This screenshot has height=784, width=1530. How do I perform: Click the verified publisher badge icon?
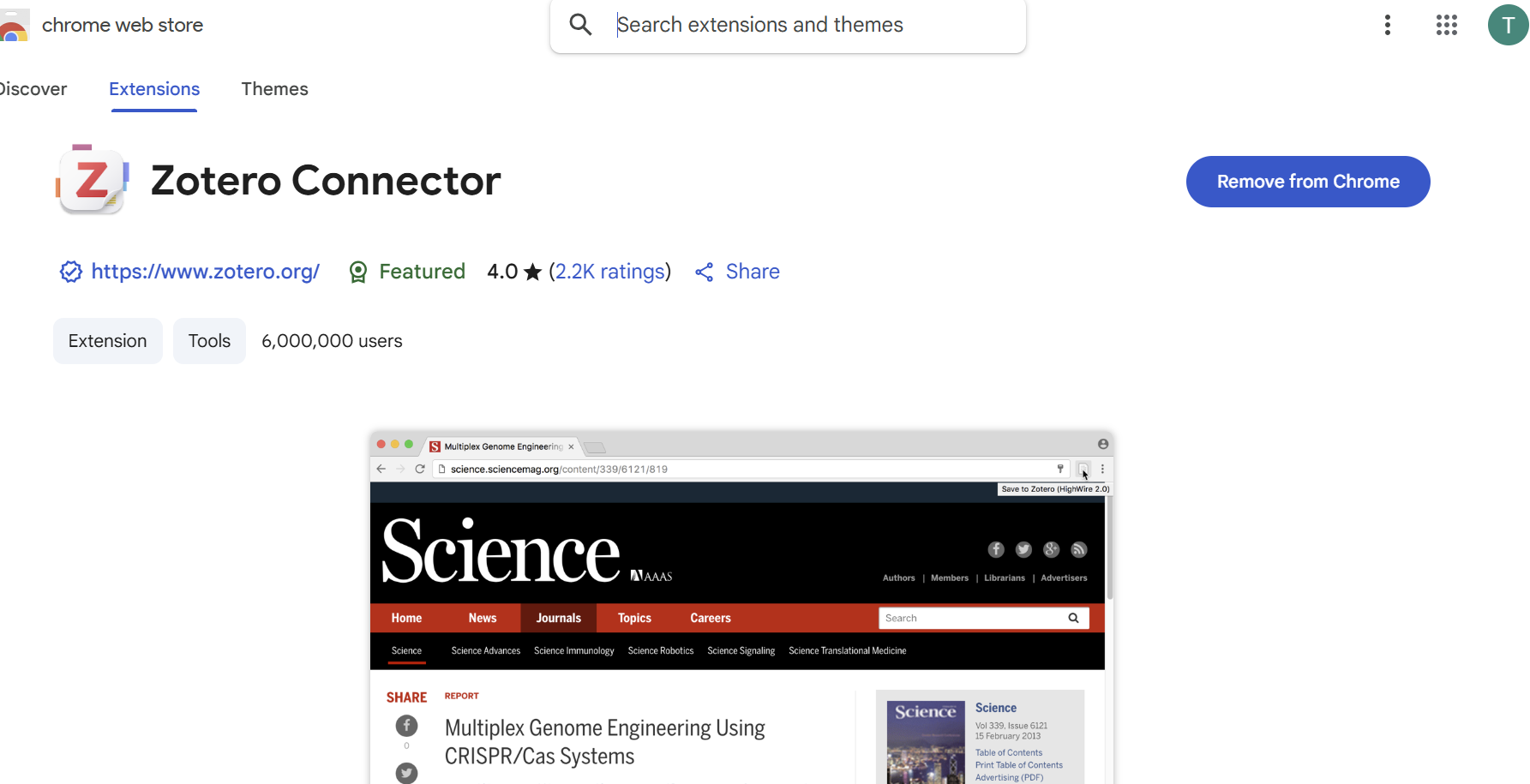click(70, 272)
